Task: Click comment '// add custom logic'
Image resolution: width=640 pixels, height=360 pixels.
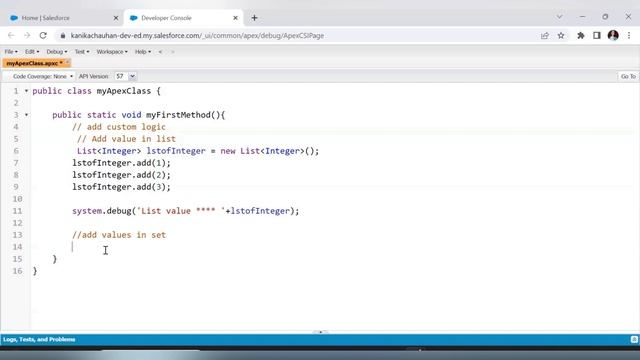Action: pyautogui.click(x=119, y=127)
